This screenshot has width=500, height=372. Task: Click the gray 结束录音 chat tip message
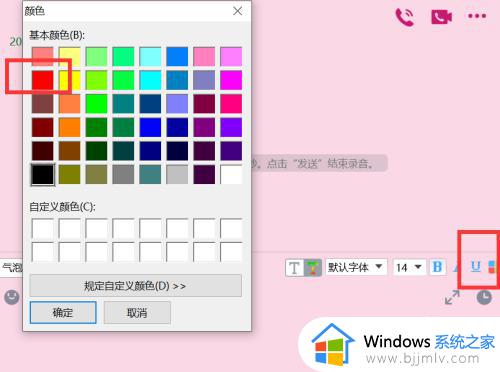pos(319,163)
